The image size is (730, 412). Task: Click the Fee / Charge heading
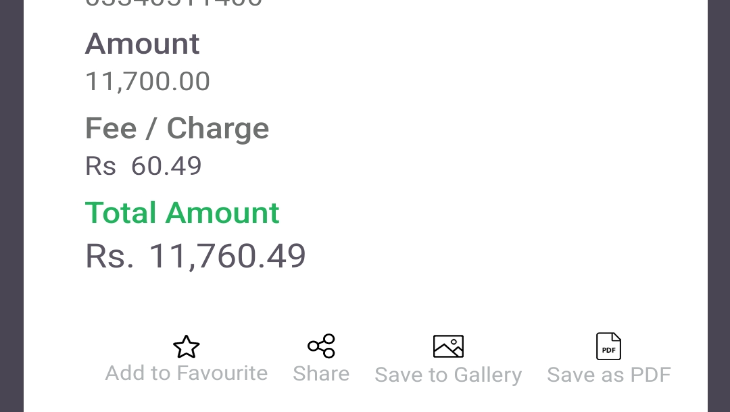click(177, 128)
